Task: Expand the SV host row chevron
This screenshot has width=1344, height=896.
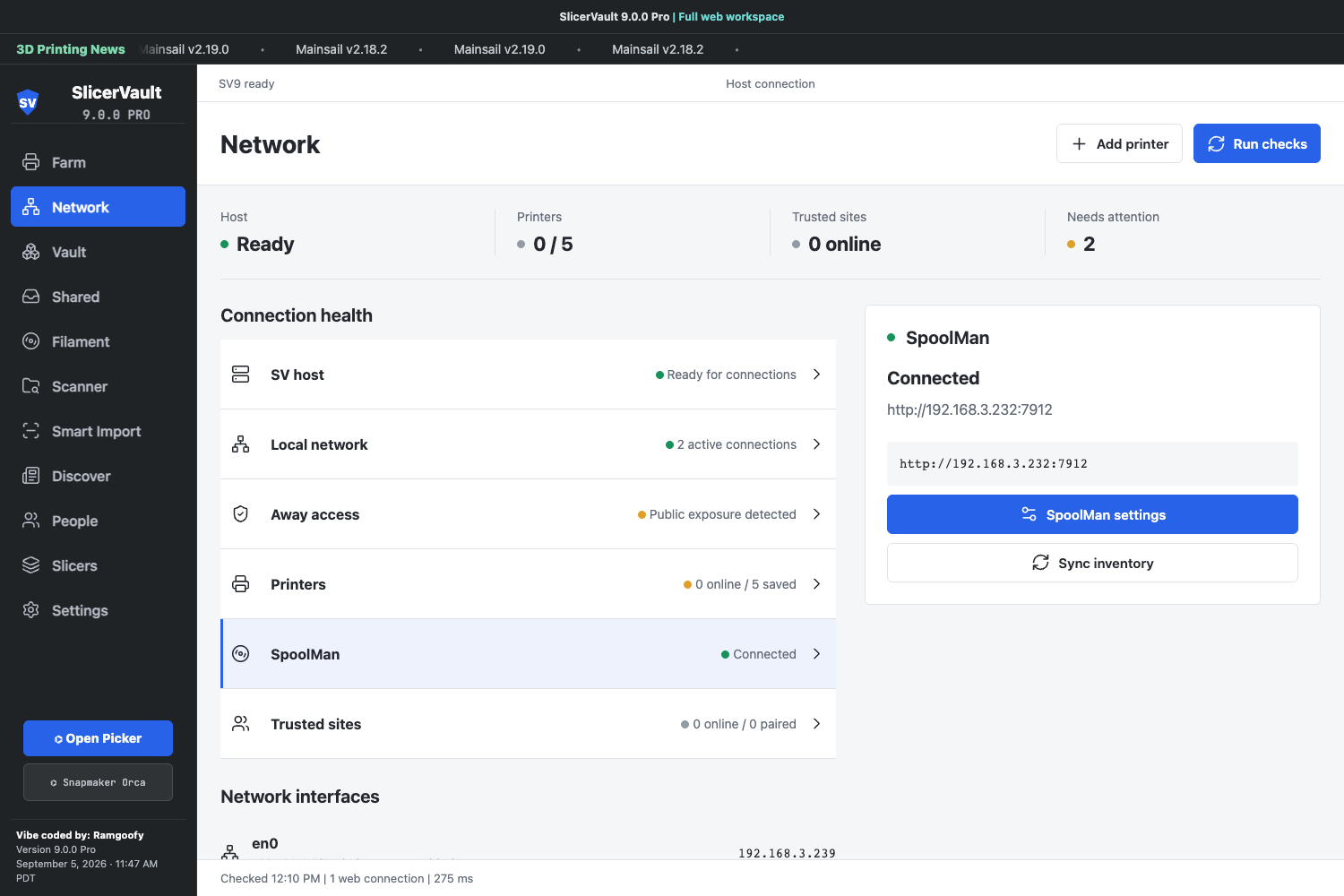Action: [816, 375]
